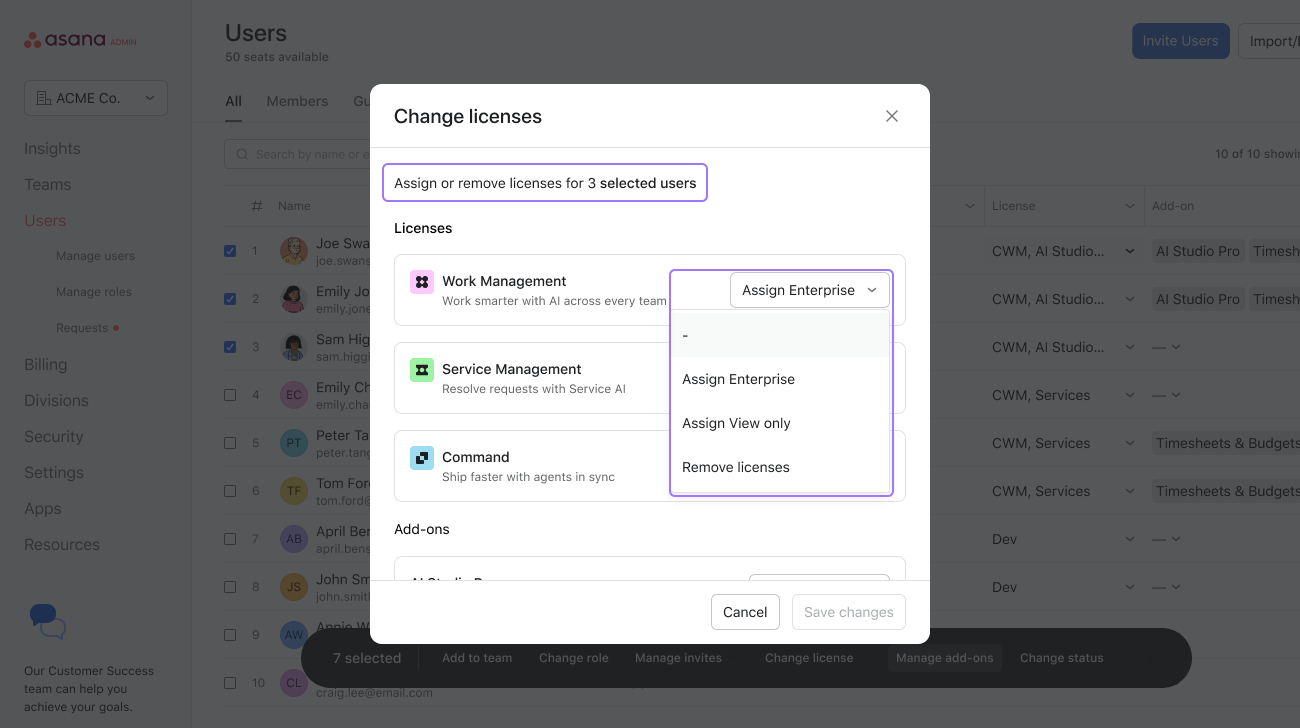1300x728 pixels.
Task: Tick the row 4 checkbox beside EC
Action: (230, 395)
